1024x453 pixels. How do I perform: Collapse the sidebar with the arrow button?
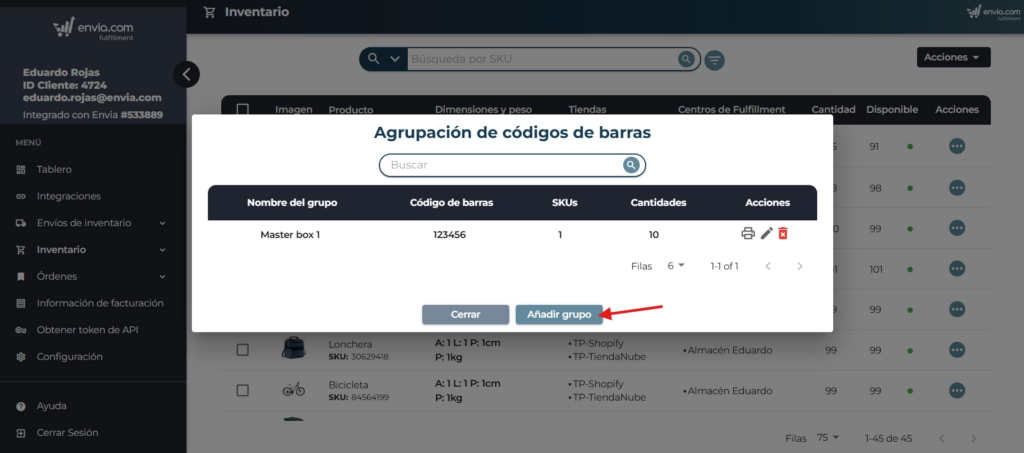point(186,74)
